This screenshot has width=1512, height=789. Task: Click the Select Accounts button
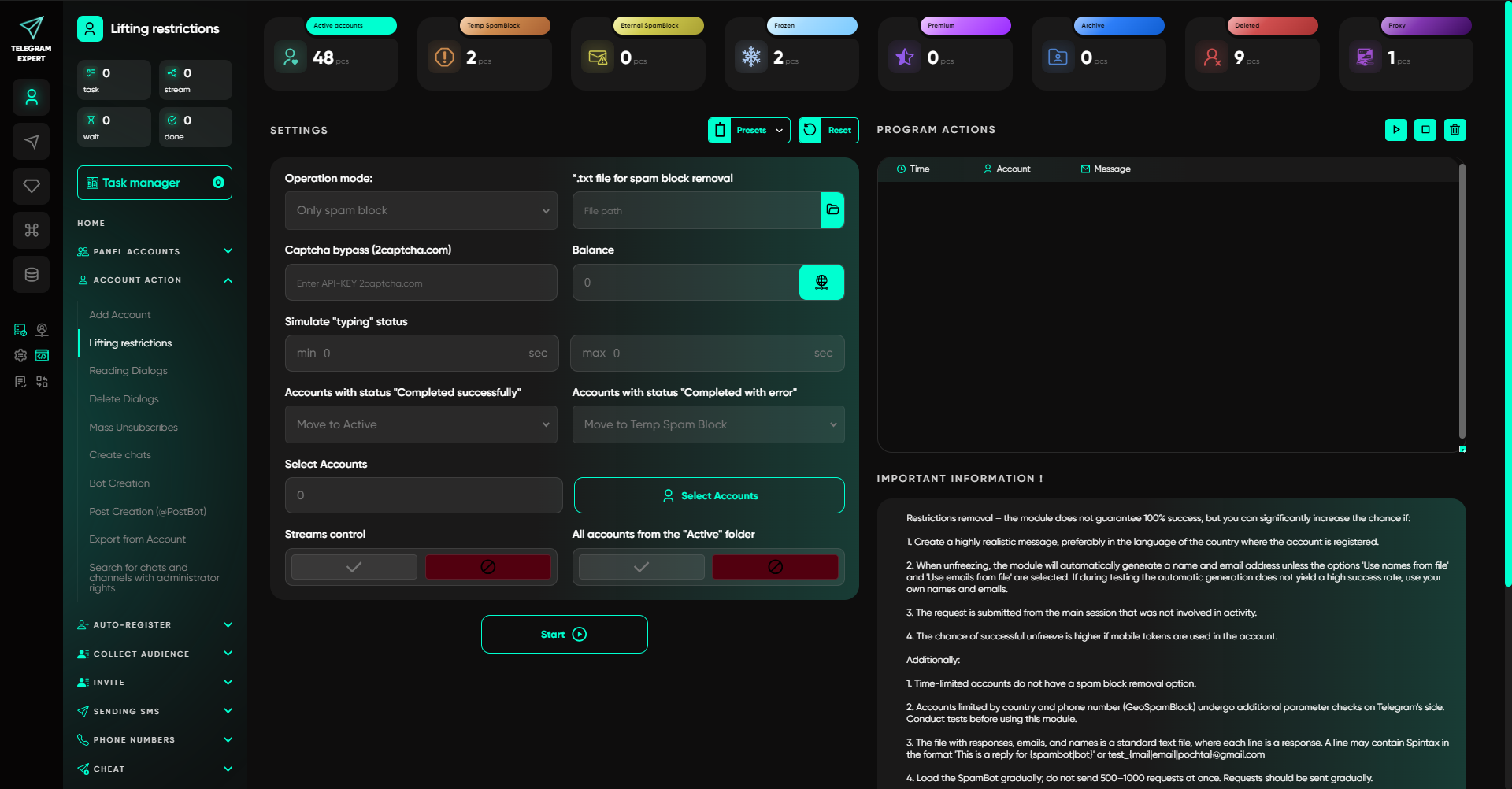coord(708,495)
